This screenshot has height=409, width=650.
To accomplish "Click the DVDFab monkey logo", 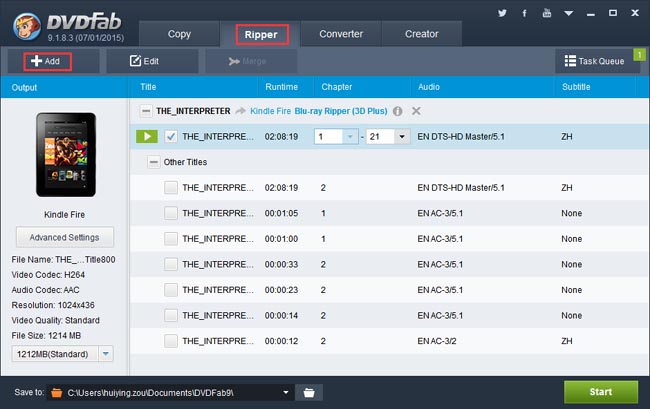I will pyautogui.click(x=27, y=27).
